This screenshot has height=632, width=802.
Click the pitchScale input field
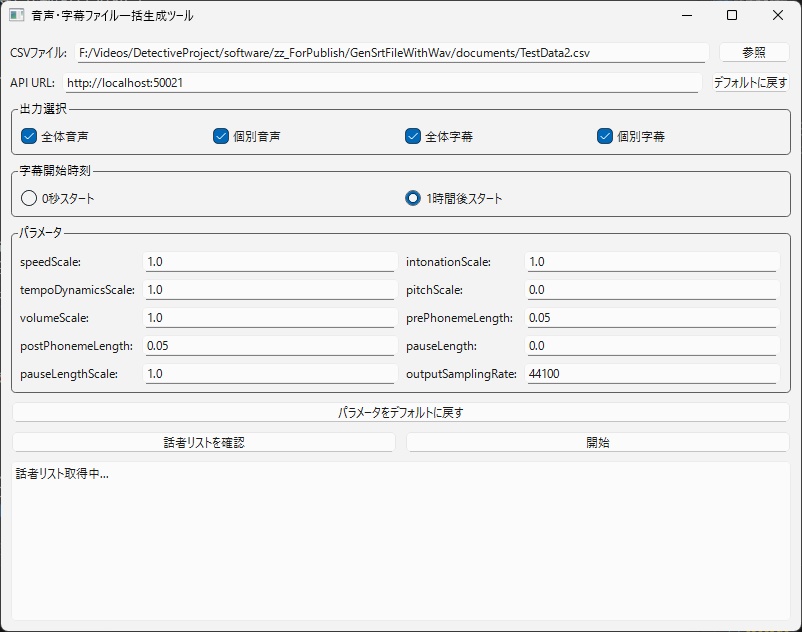point(650,289)
